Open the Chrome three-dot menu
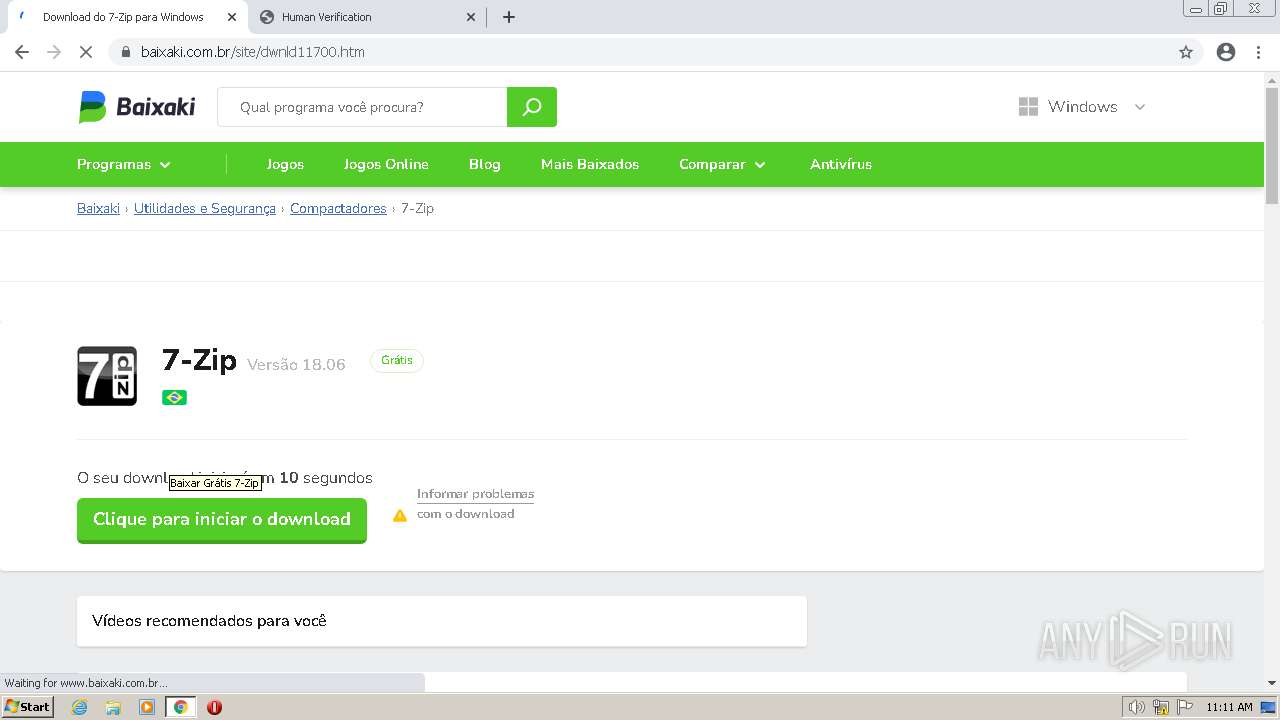Screen dimensions: 1280x720 1258,52
